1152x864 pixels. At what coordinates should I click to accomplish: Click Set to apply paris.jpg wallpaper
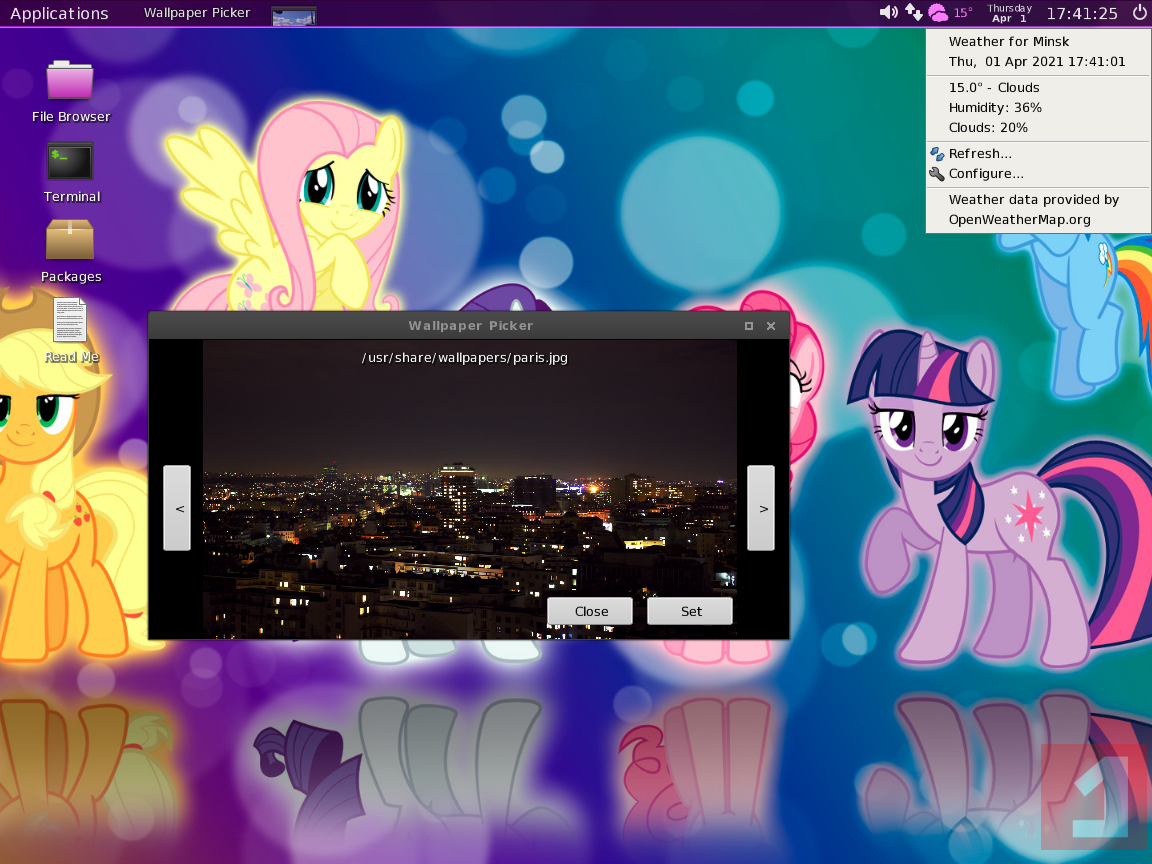click(690, 611)
